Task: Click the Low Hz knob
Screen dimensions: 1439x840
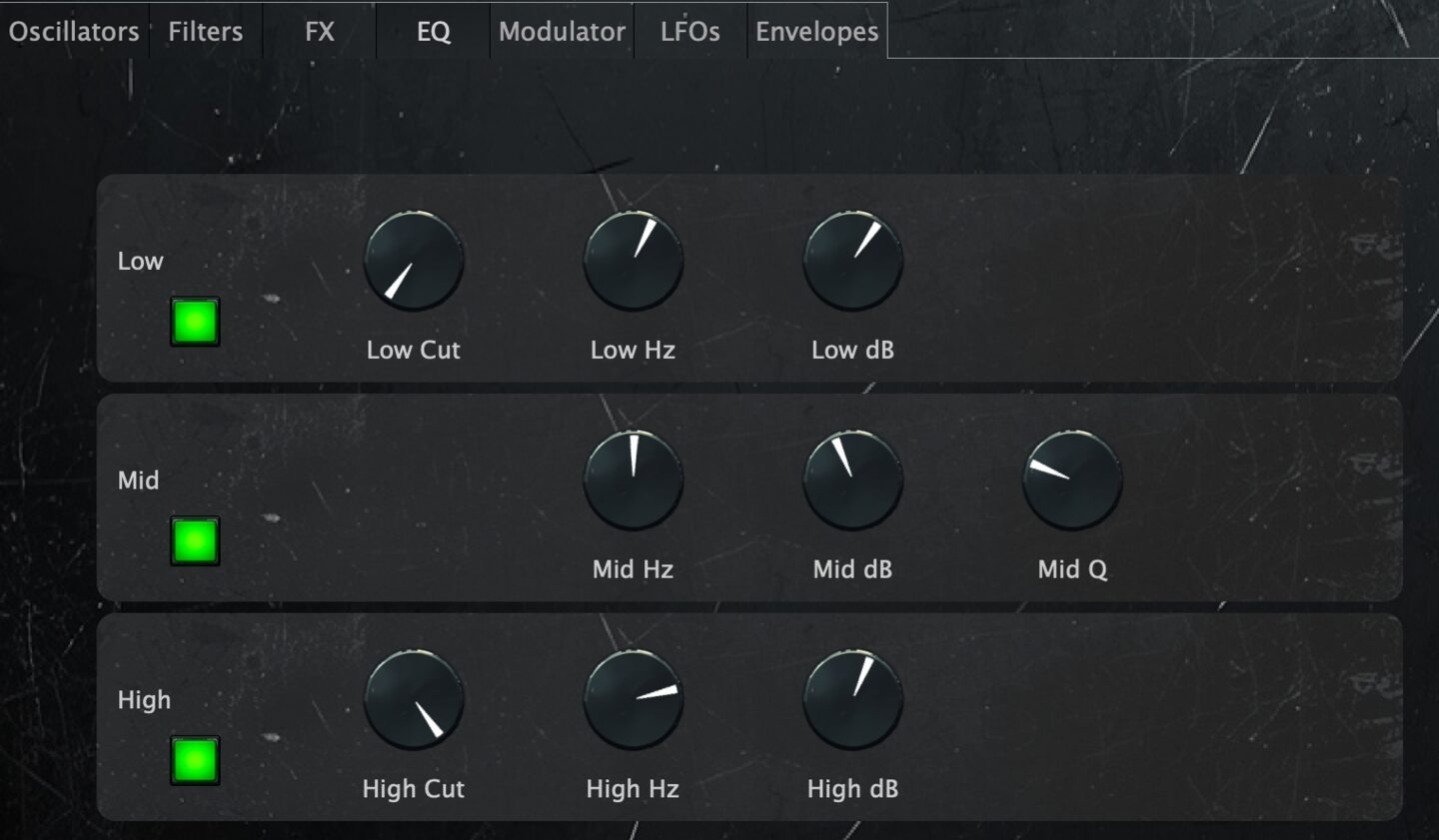Action: [634, 261]
